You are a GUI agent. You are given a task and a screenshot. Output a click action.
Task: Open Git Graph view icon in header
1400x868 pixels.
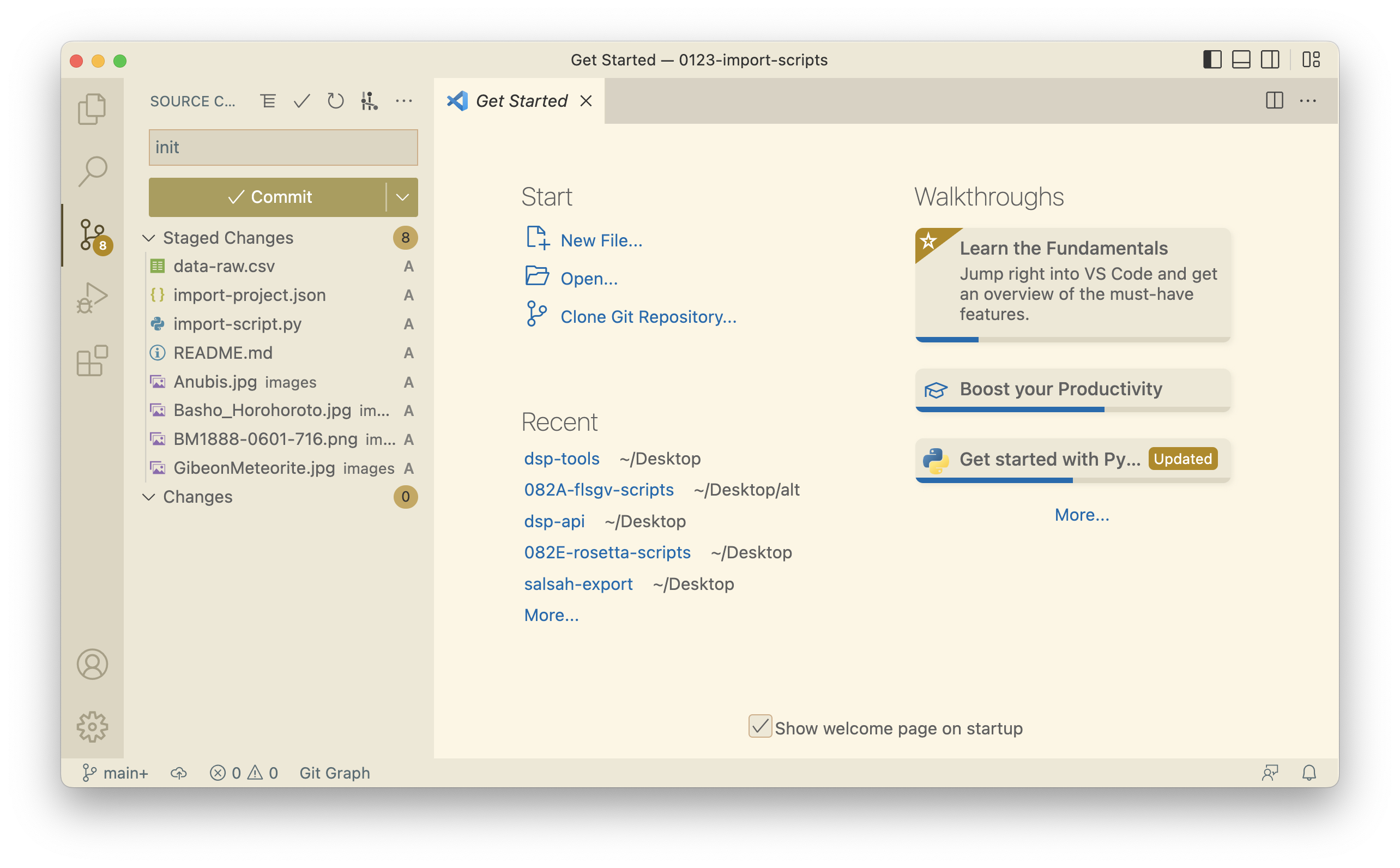coord(369,101)
